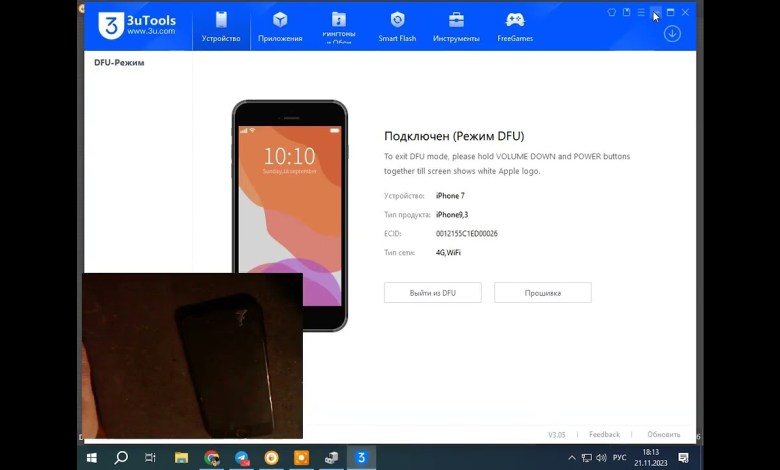This screenshot has width=780, height=470.
Task: Select DFU-Режим in the sidebar
Action: tap(119, 62)
